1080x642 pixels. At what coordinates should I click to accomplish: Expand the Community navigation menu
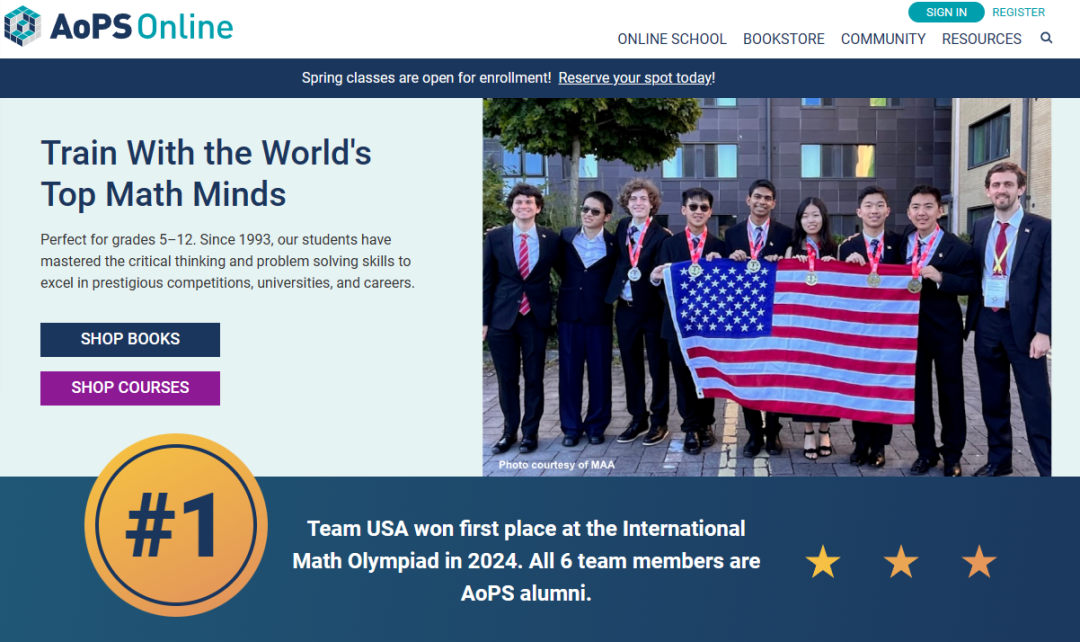[x=883, y=39]
